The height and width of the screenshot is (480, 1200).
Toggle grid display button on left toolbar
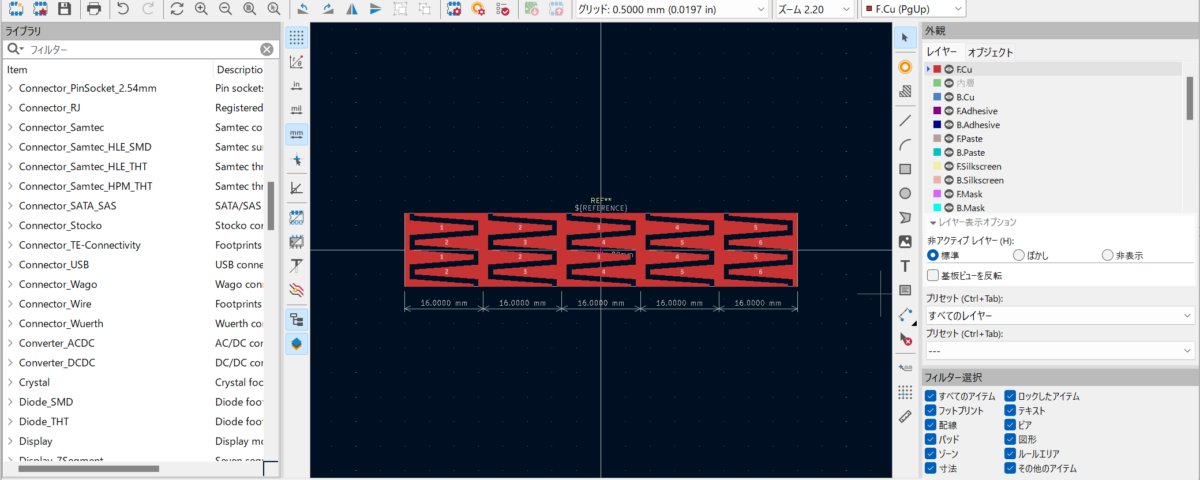[297, 37]
